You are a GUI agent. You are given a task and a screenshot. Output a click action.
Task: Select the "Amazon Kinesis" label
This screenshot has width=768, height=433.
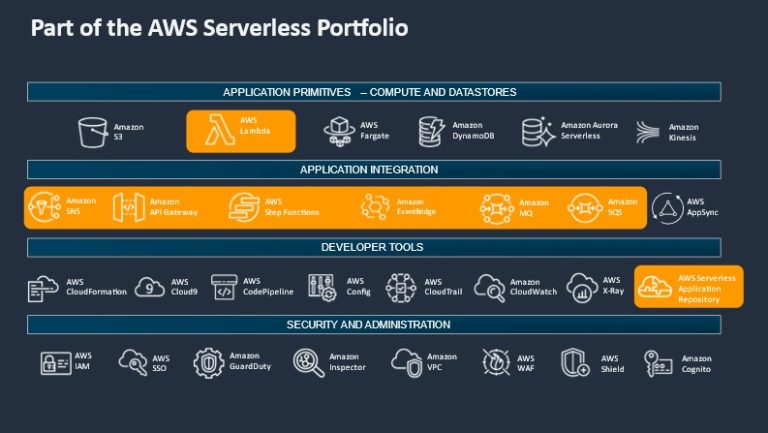(x=684, y=132)
